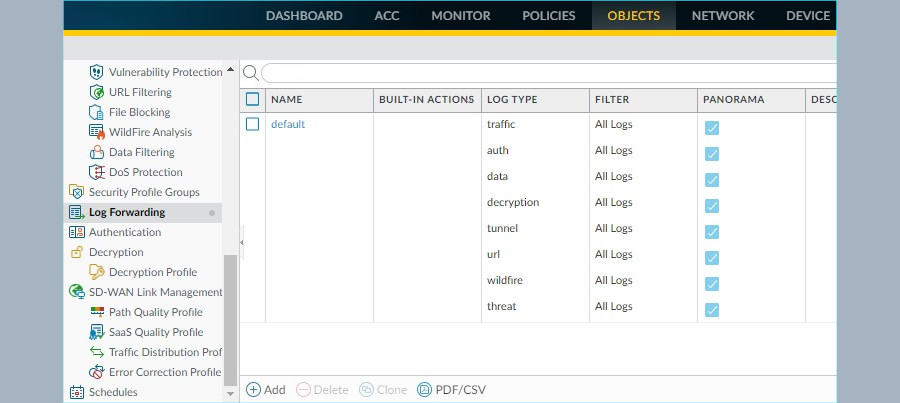Click the URL Filtering icon

[x=96, y=92]
